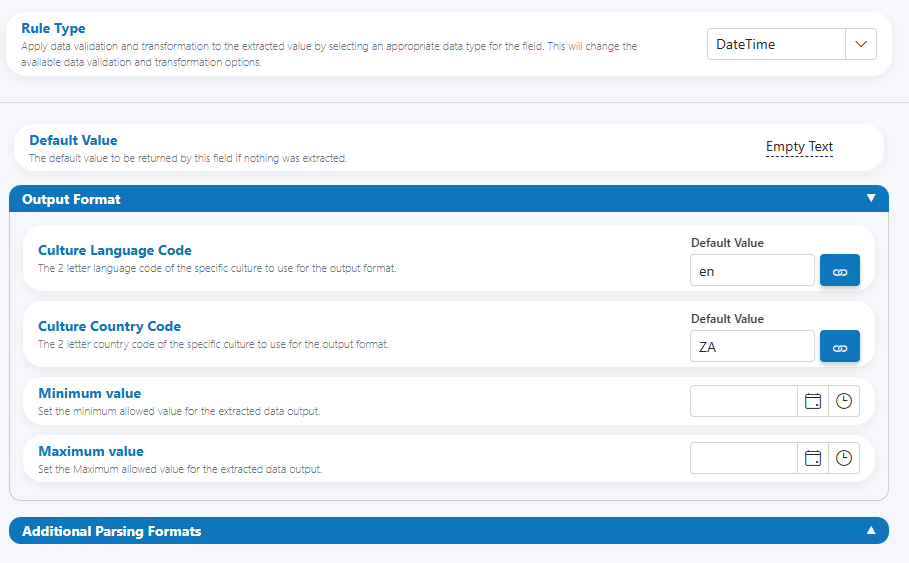Viewport: 909px width, 563px height.
Task: Click the Culture Language Code input field
Action: (x=752, y=271)
